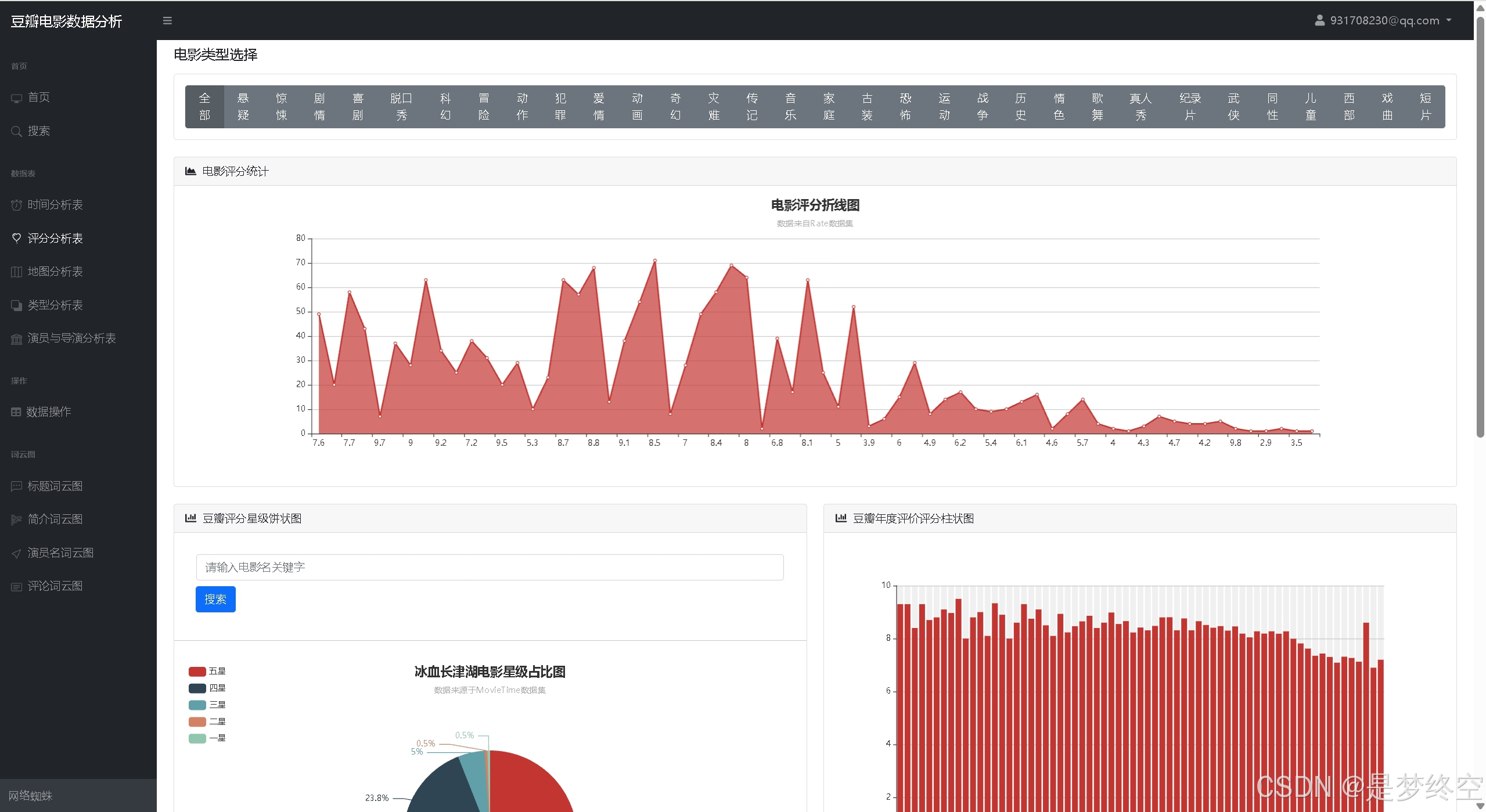Click the search magnifier icon in sidebar
1486x812 pixels.
(x=16, y=132)
